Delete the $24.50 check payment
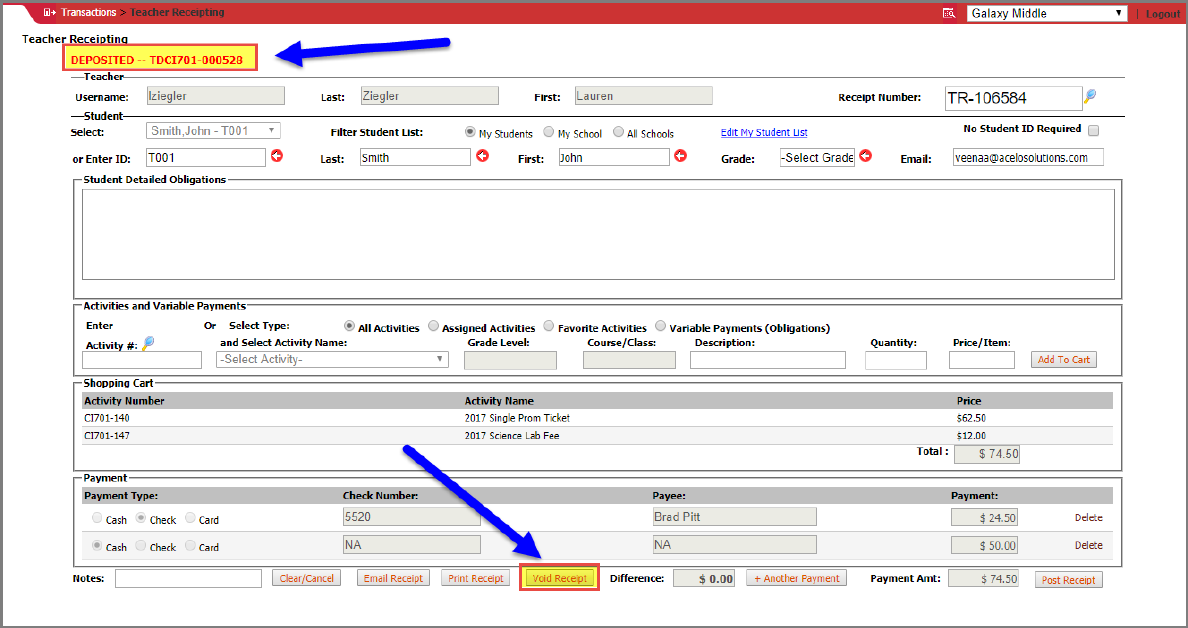 click(1089, 518)
